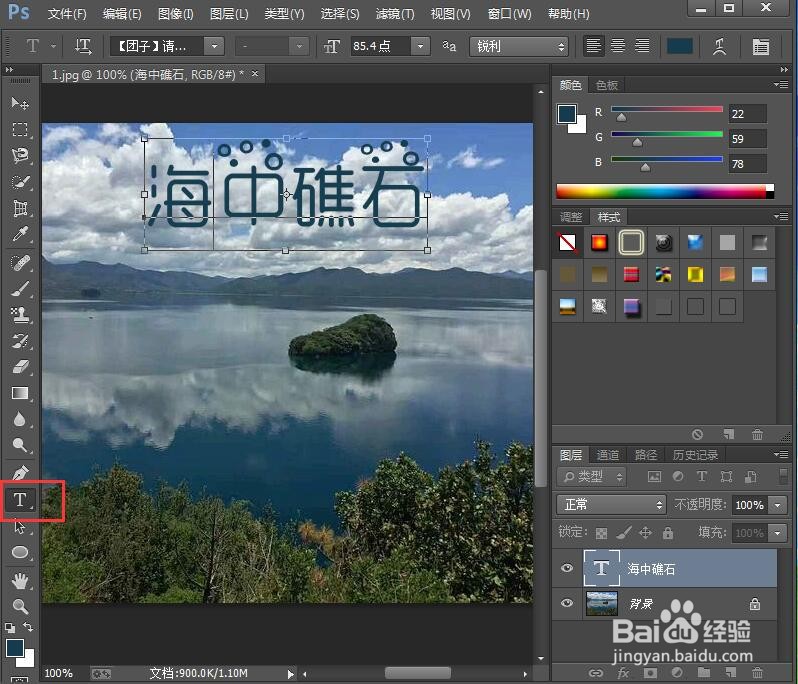The image size is (798, 684).
Task: Create a new layer group
Action: [x=704, y=673]
